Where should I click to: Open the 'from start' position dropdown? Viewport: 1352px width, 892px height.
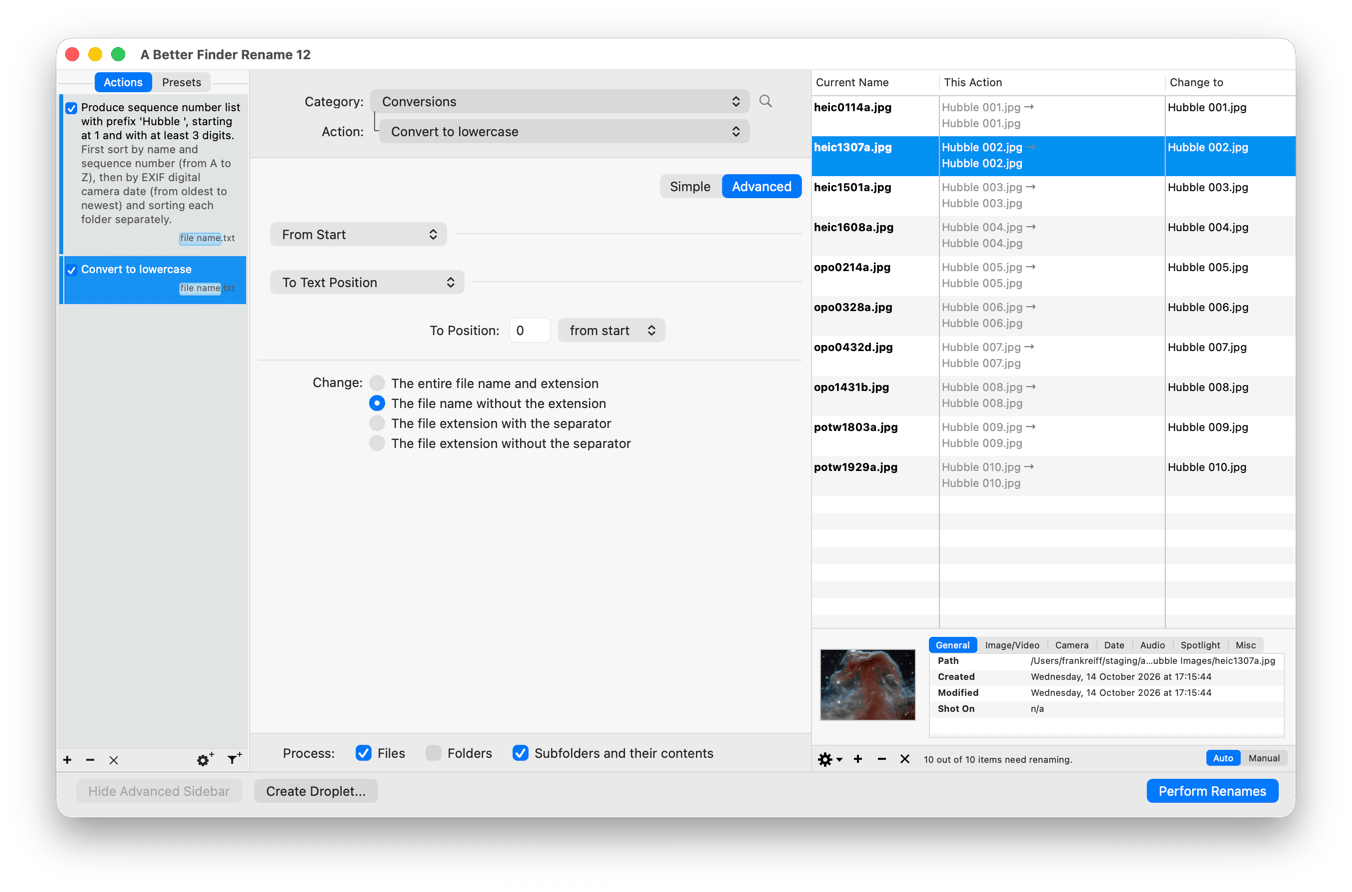(612, 330)
